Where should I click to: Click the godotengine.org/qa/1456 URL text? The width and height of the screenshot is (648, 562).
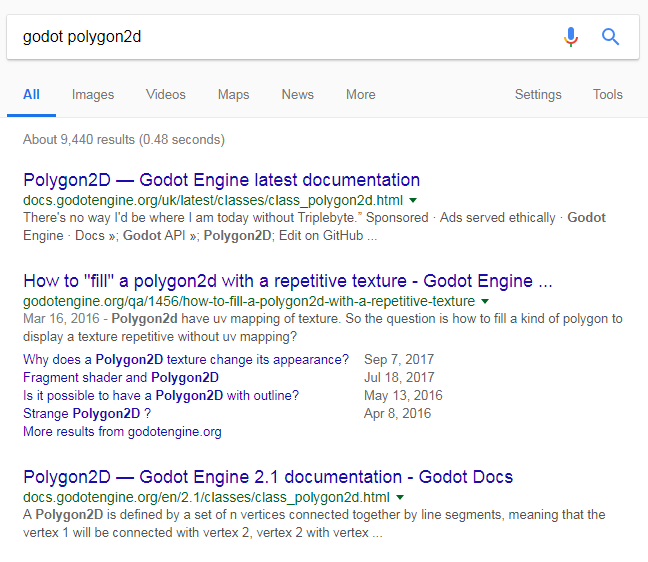[249, 301]
